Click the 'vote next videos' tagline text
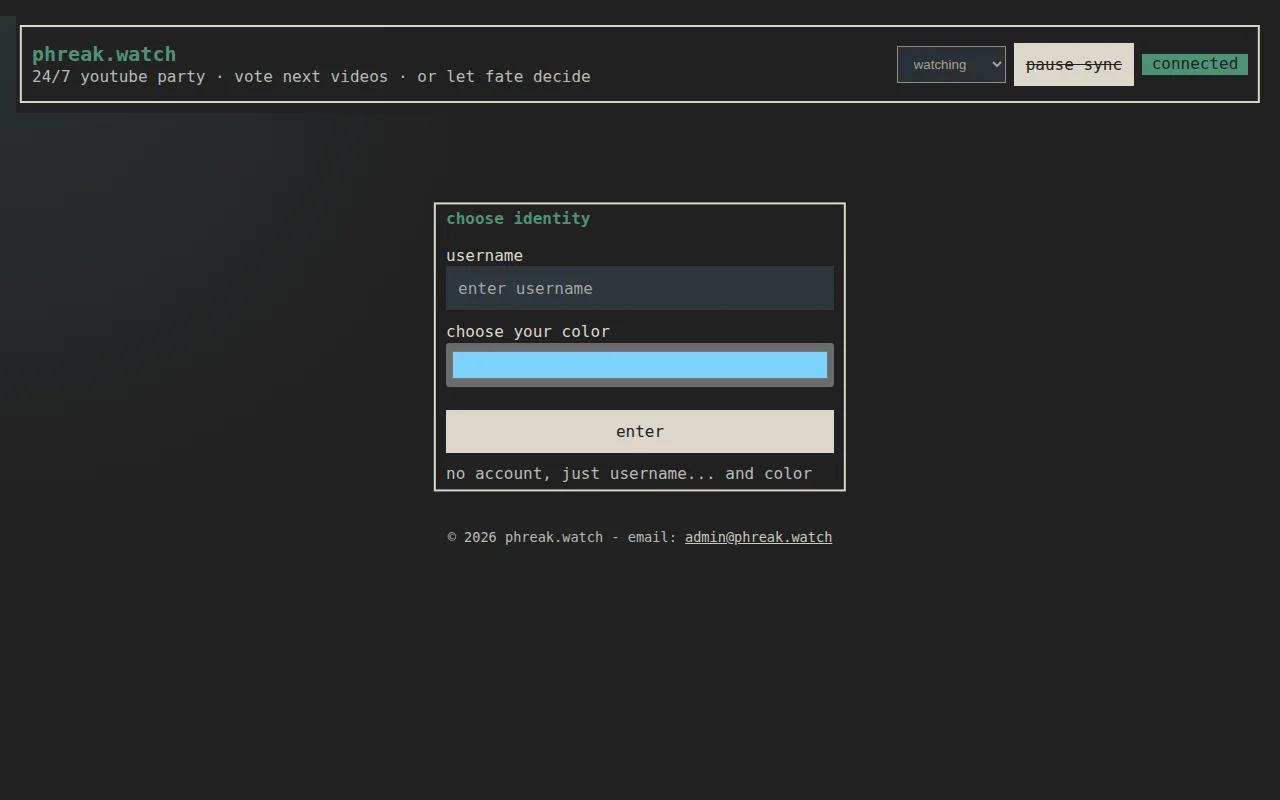 click(311, 77)
